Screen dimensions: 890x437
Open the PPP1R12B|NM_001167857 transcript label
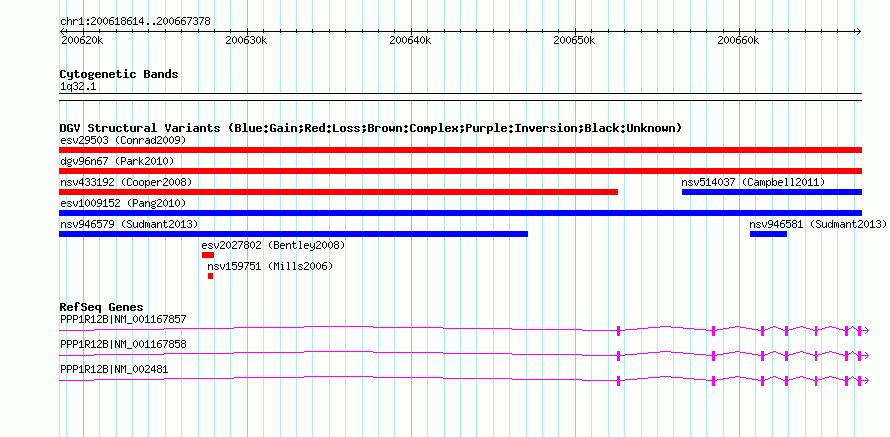click(123, 320)
